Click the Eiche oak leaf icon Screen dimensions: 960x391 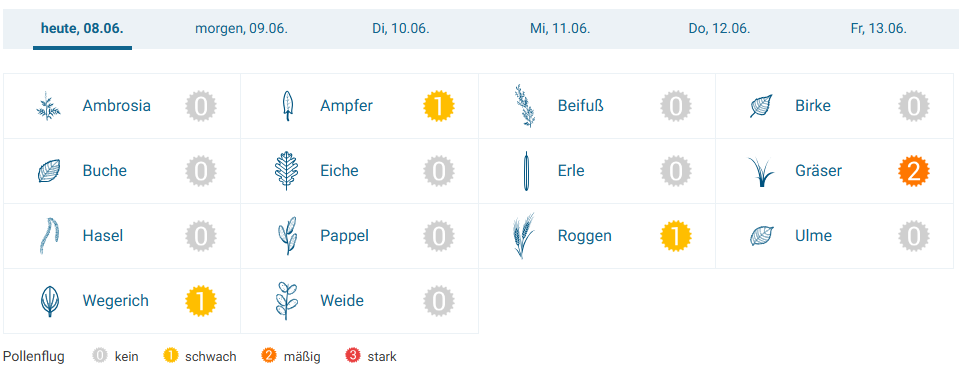[x=286, y=171]
